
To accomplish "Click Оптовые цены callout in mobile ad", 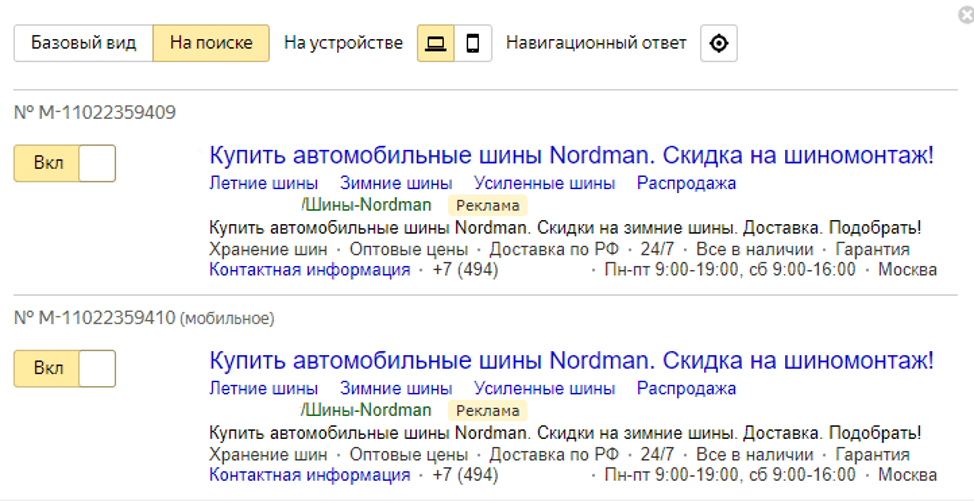I will click(408, 455).
